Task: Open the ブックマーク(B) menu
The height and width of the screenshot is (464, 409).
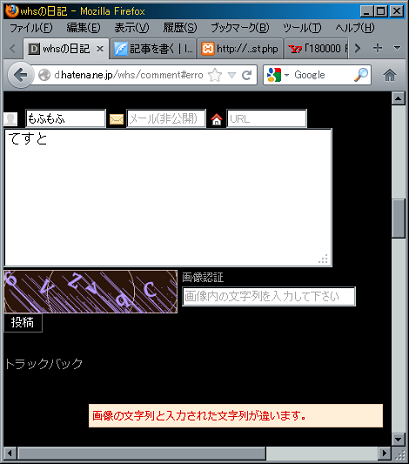Action: [240, 27]
